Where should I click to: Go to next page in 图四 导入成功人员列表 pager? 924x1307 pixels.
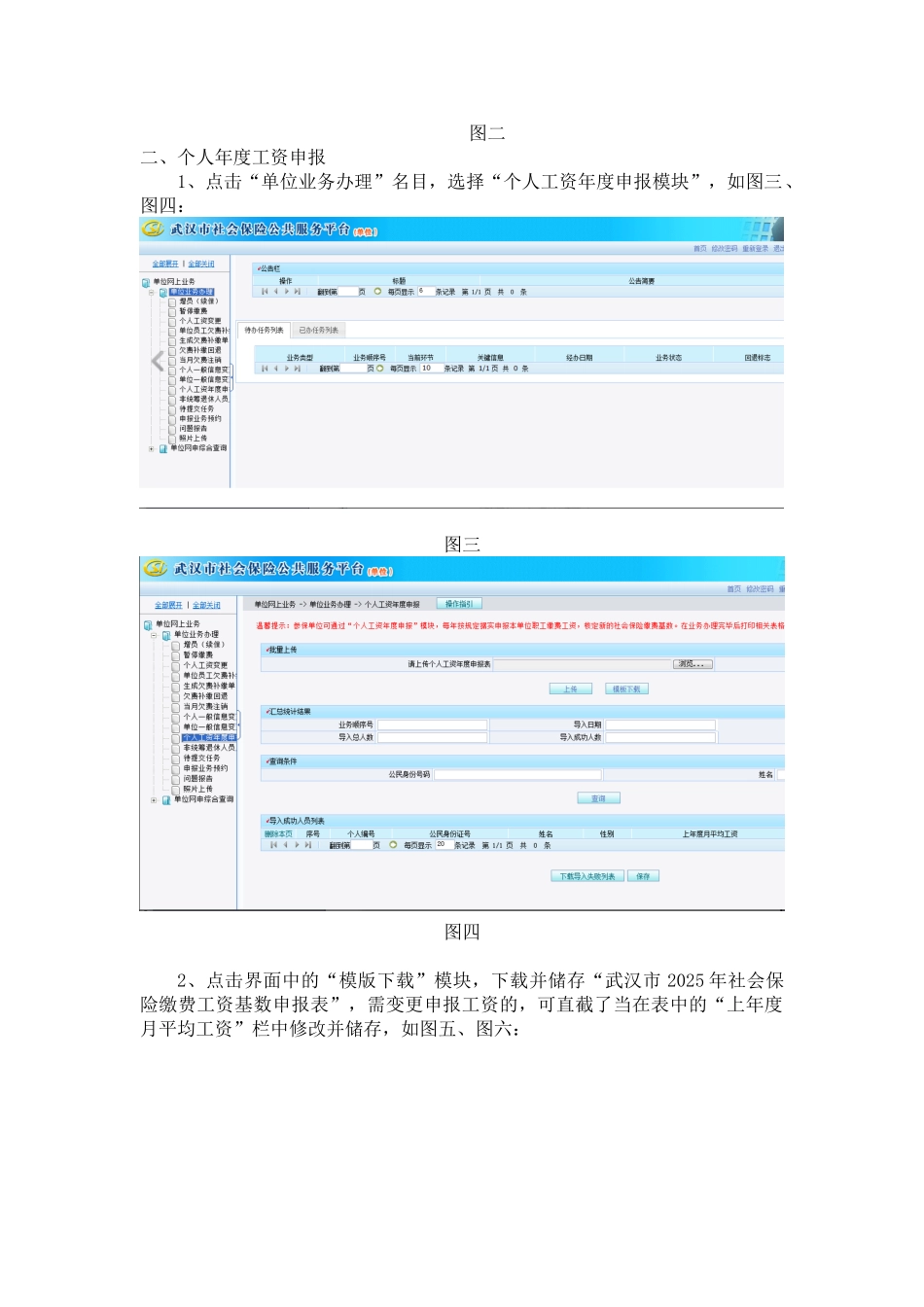pyautogui.click(x=297, y=845)
